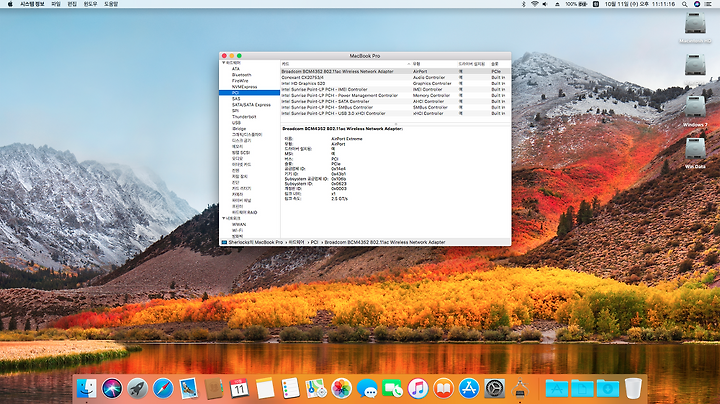Image resolution: width=720 pixels, height=404 pixels.
Task: Open the Trash in Dock
Action: pos(633,388)
